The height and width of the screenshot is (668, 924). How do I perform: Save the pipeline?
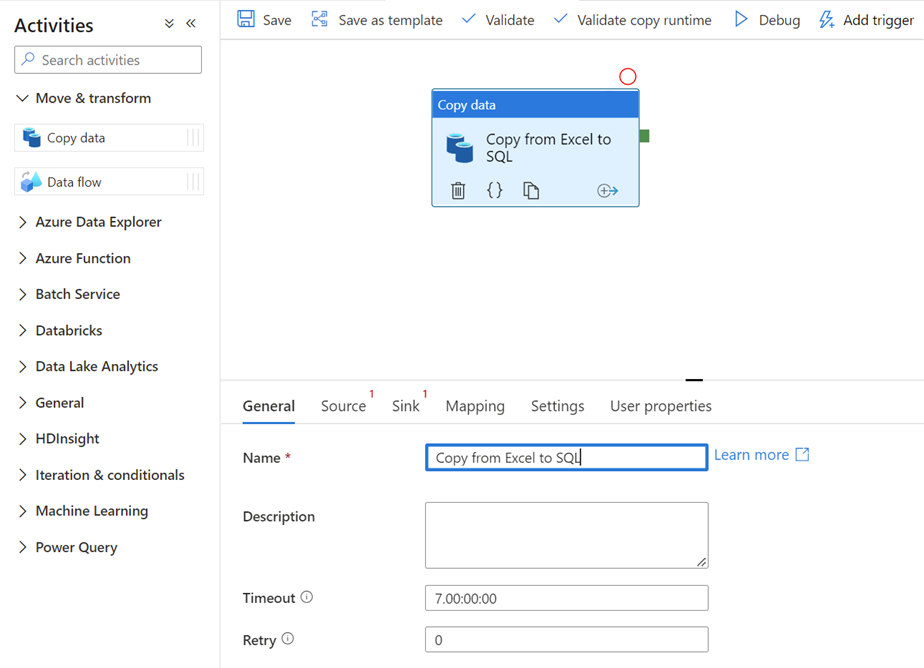click(x=263, y=19)
